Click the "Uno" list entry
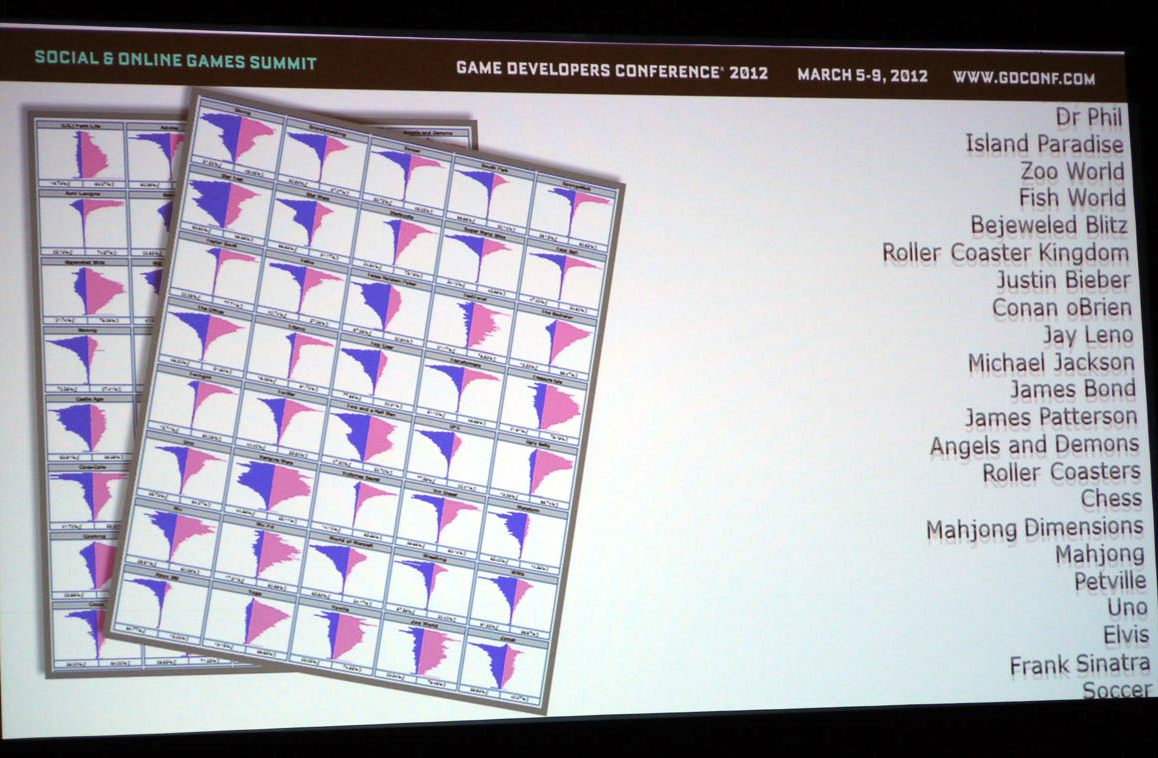1158x758 pixels. pos(1127,608)
